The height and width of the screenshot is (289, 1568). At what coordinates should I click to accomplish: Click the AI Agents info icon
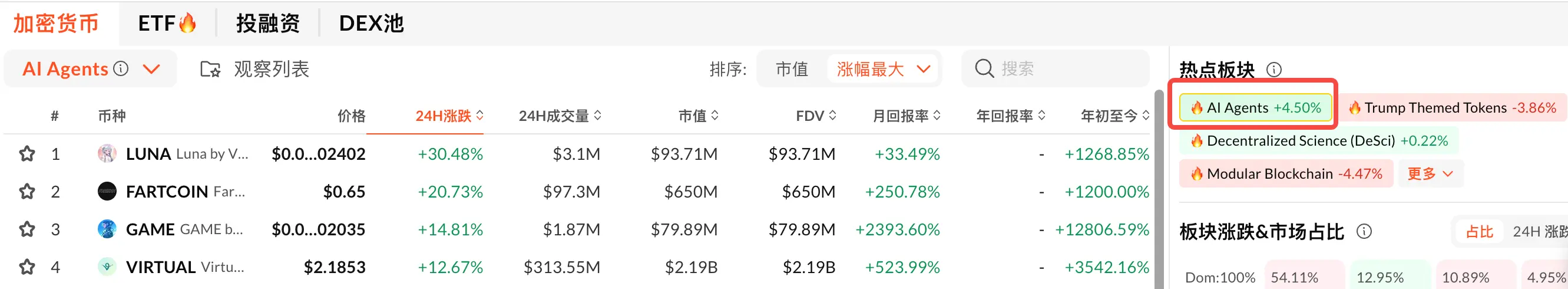tap(121, 68)
